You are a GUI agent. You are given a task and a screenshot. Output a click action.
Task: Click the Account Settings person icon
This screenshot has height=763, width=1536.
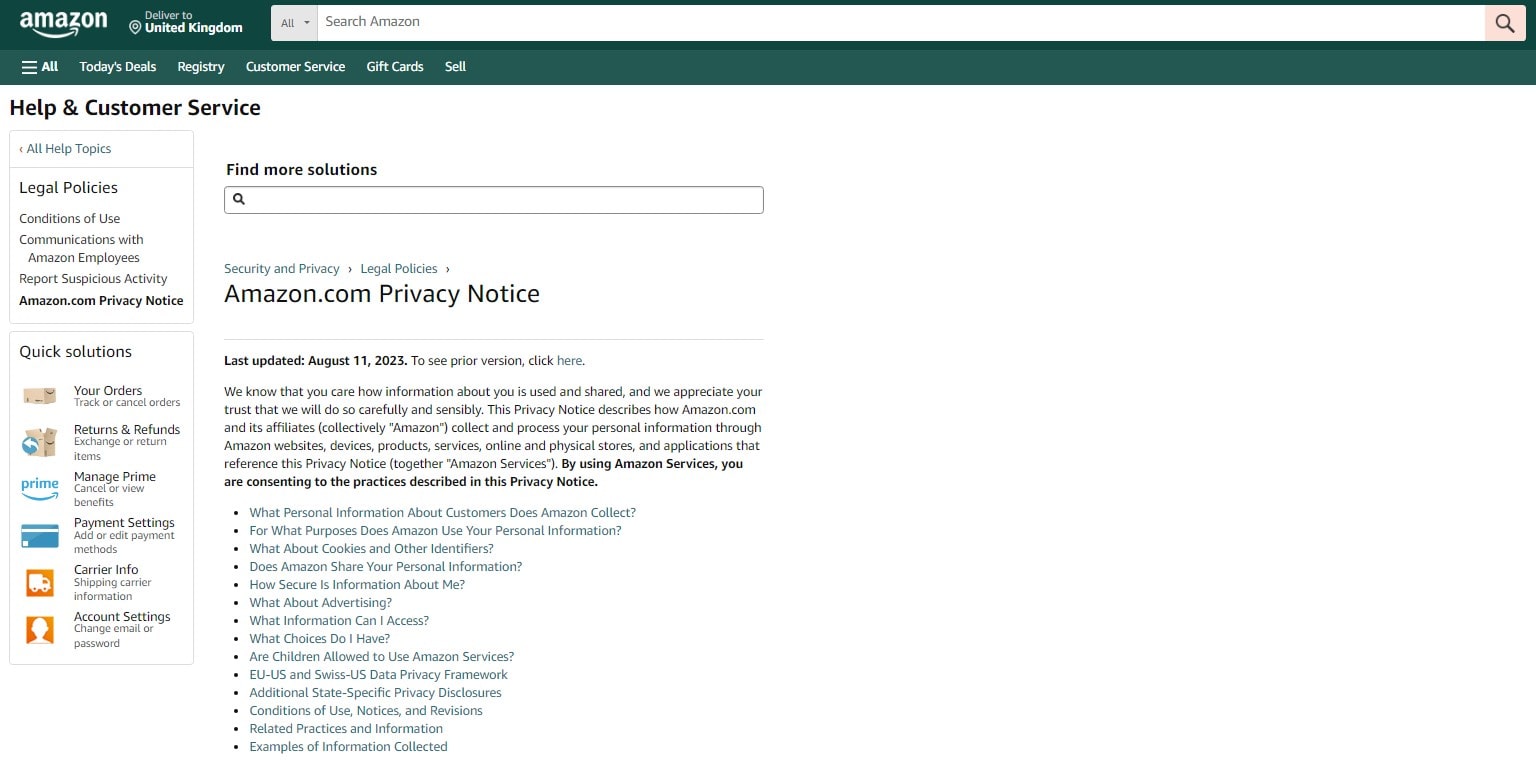[40, 629]
